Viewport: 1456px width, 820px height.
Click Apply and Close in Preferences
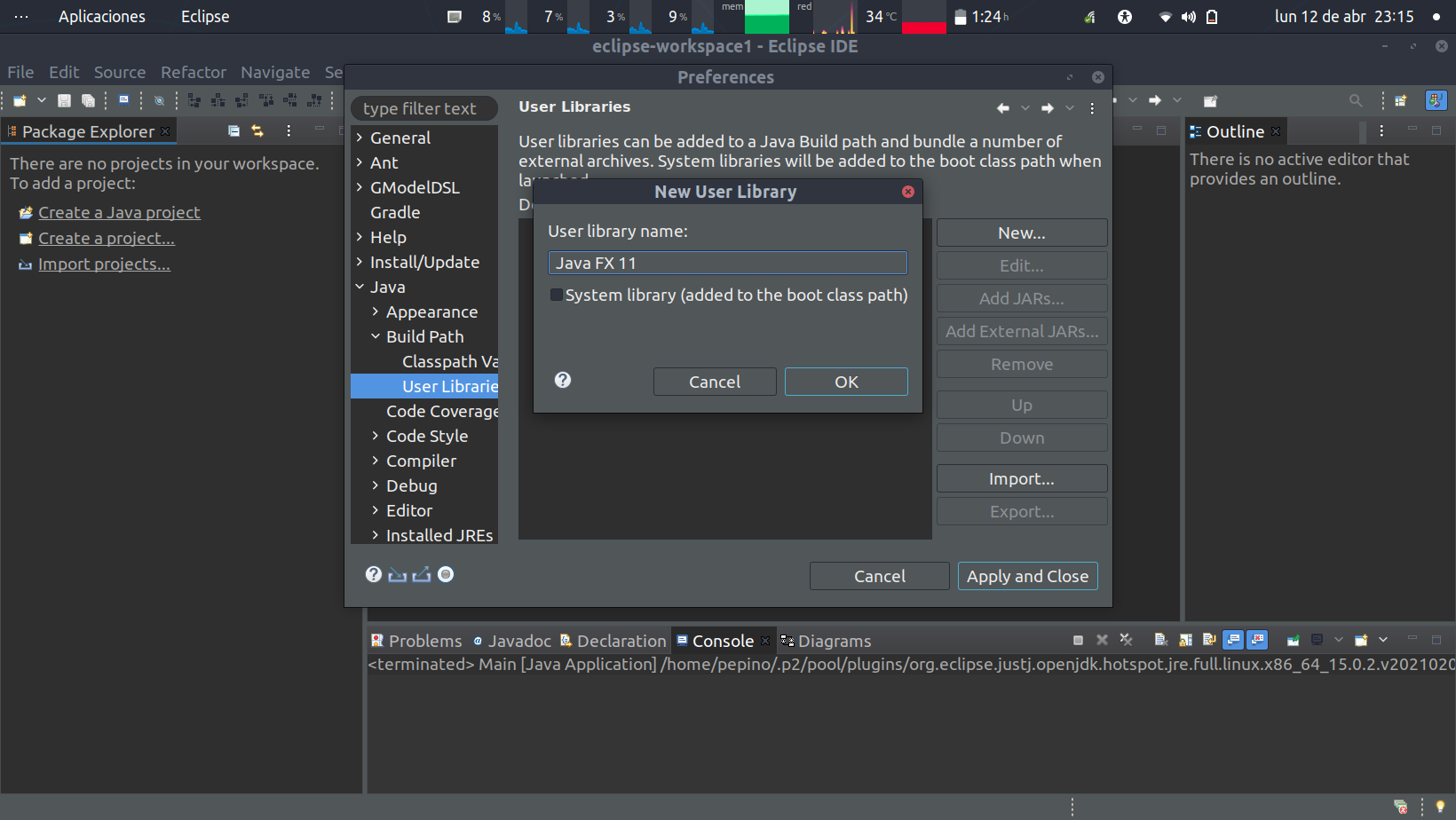pyautogui.click(x=1028, y=576)
